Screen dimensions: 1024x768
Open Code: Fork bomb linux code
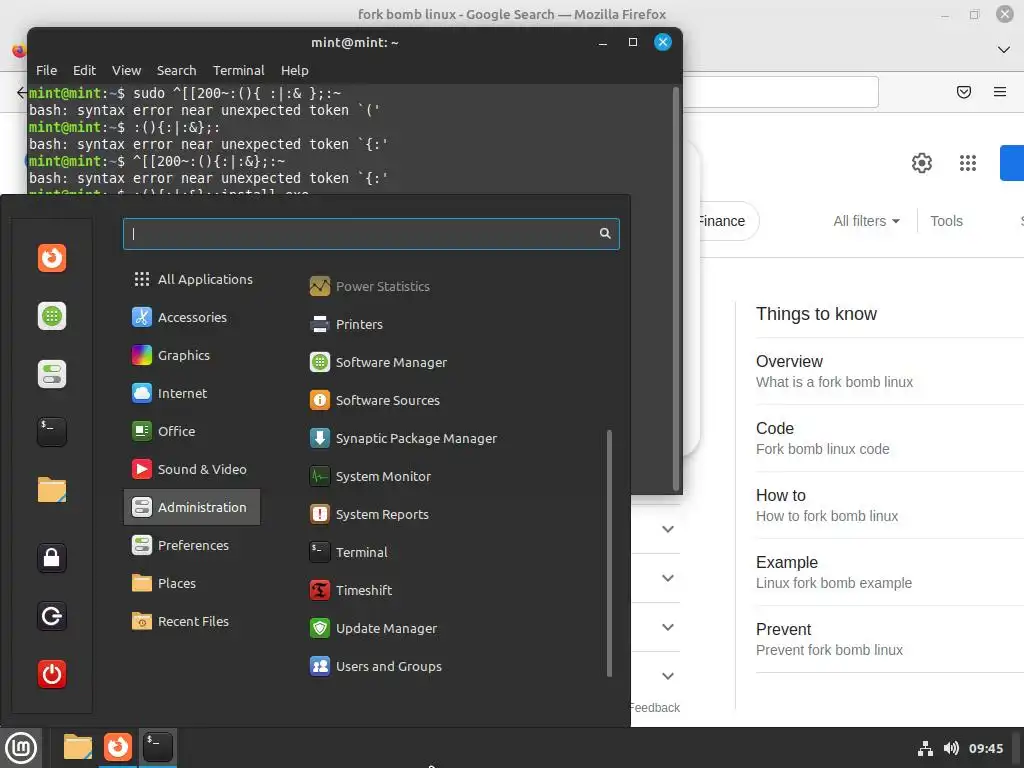889,438
